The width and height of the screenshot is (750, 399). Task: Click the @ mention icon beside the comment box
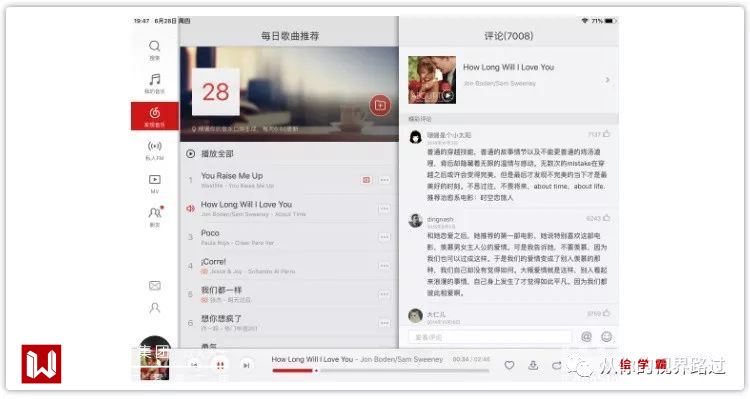(586, 337)
